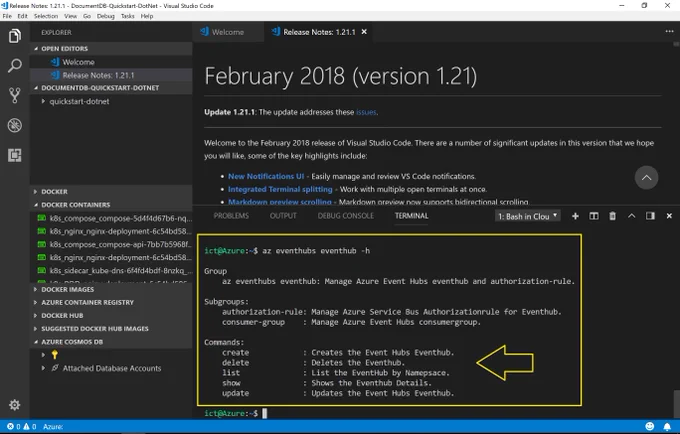This screenshot has width=680, height=434.
Task: Move panel to the right
Action: (x=650, y=216)
